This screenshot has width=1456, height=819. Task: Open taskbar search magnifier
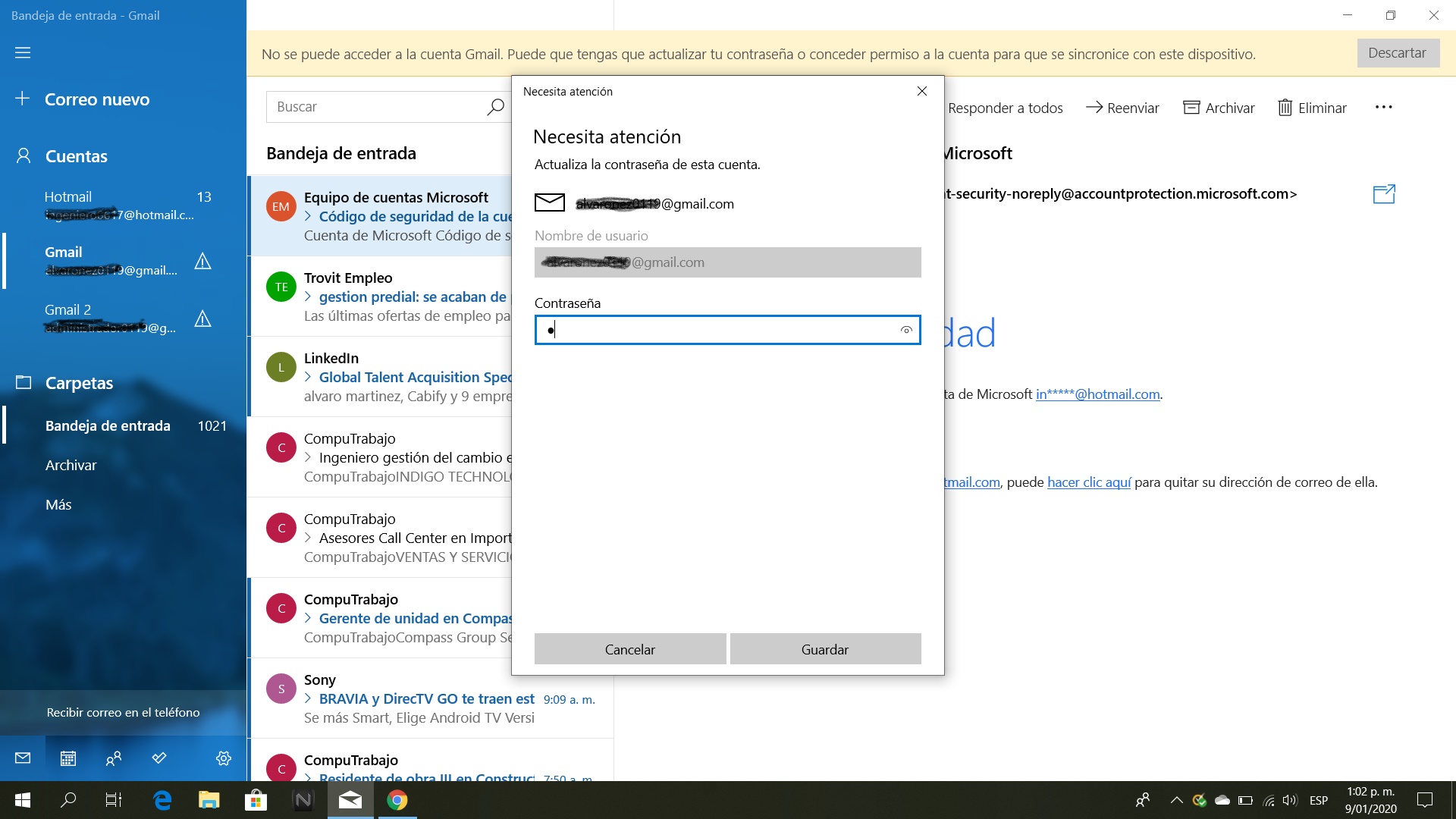68,800
